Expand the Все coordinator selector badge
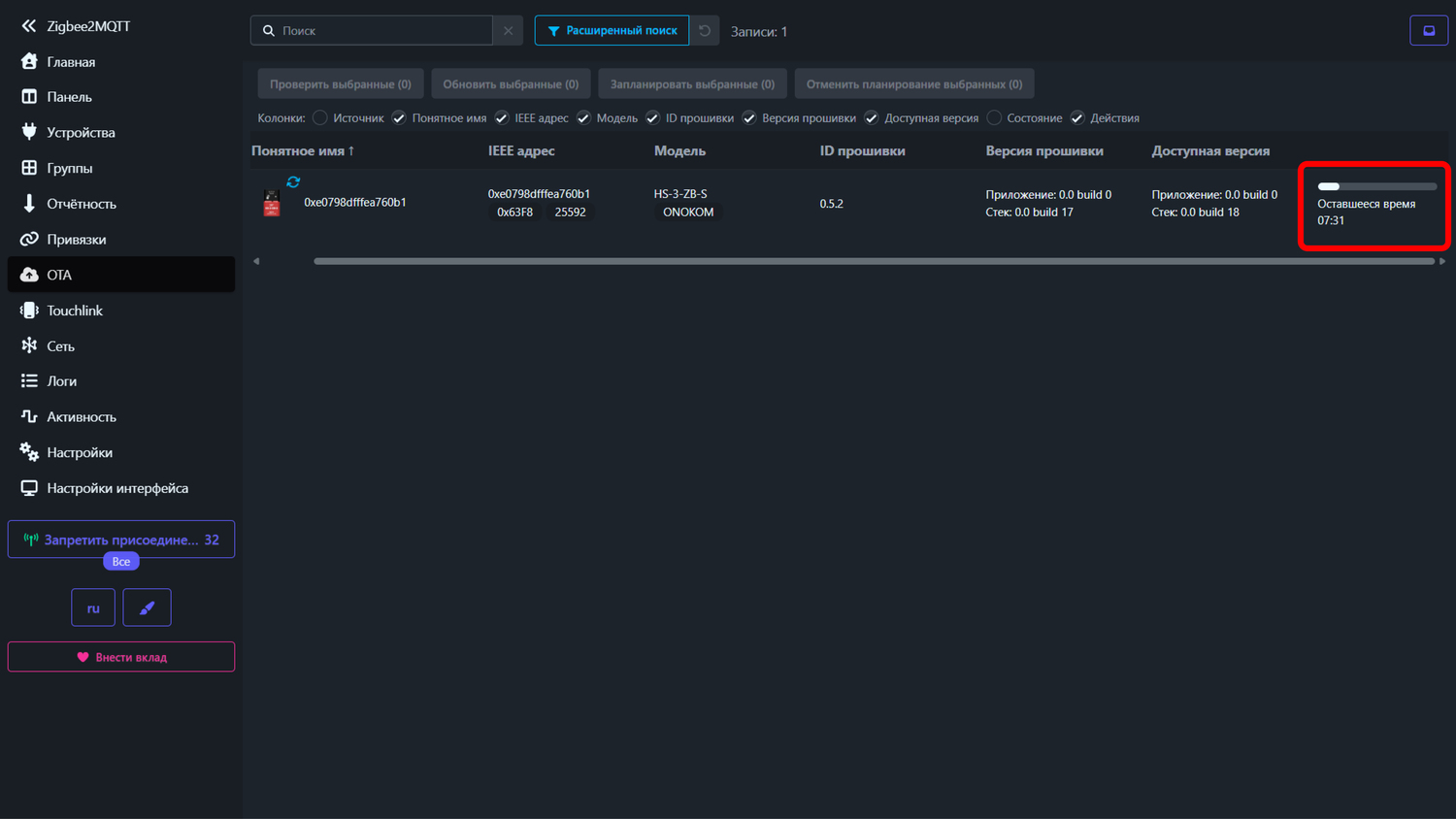This screenshot has width=1456, height=819. tap(121, 562)
